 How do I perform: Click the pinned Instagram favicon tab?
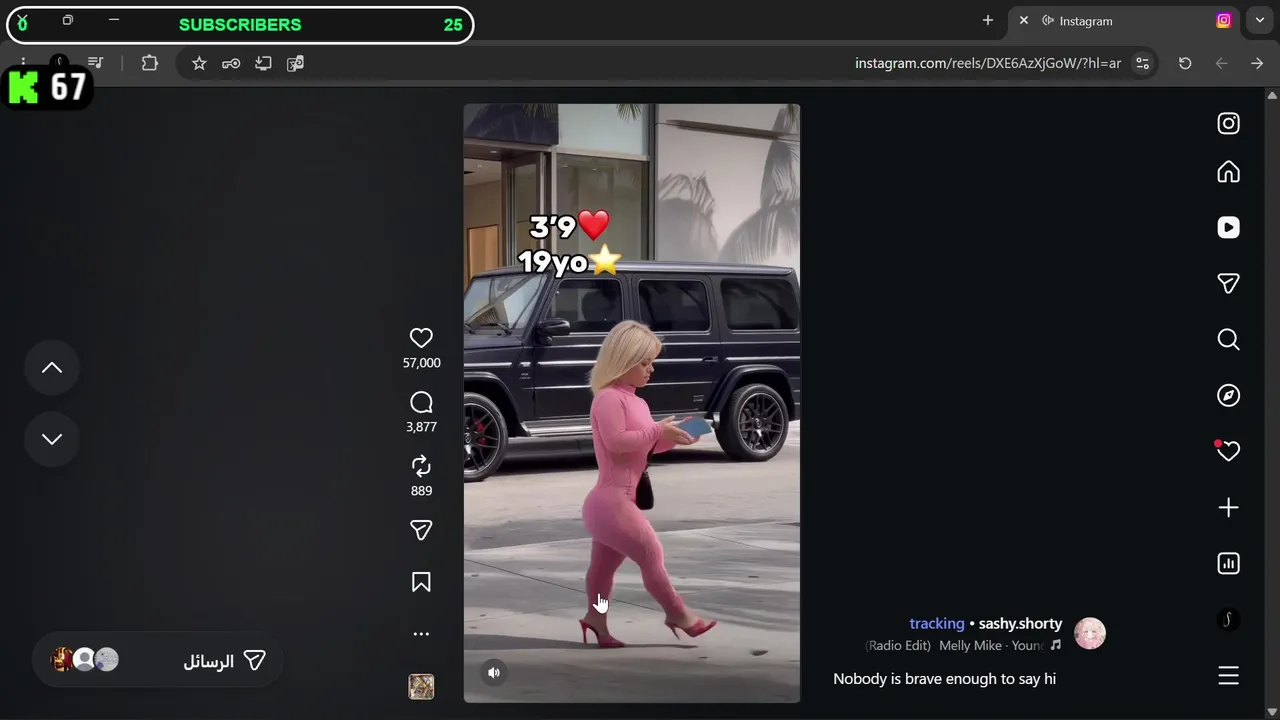pos(1223,21)
